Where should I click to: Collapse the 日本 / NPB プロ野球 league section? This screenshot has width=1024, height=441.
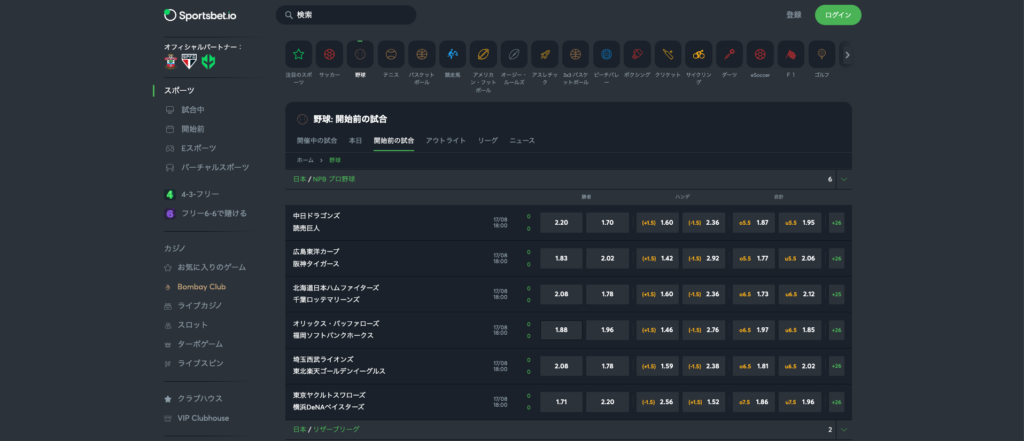(843, 179)
